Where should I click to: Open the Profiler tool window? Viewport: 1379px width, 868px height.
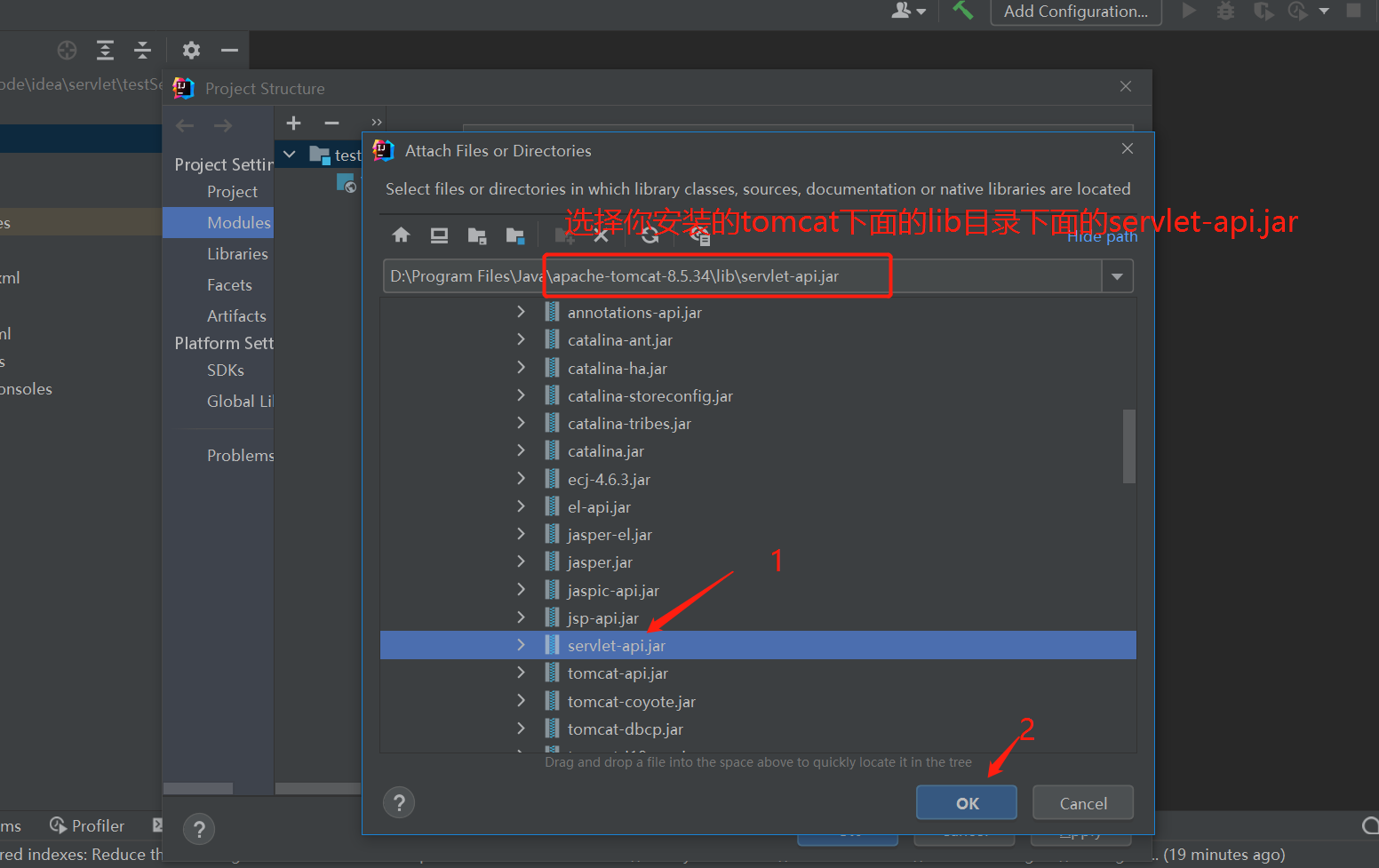coord(87,825)
